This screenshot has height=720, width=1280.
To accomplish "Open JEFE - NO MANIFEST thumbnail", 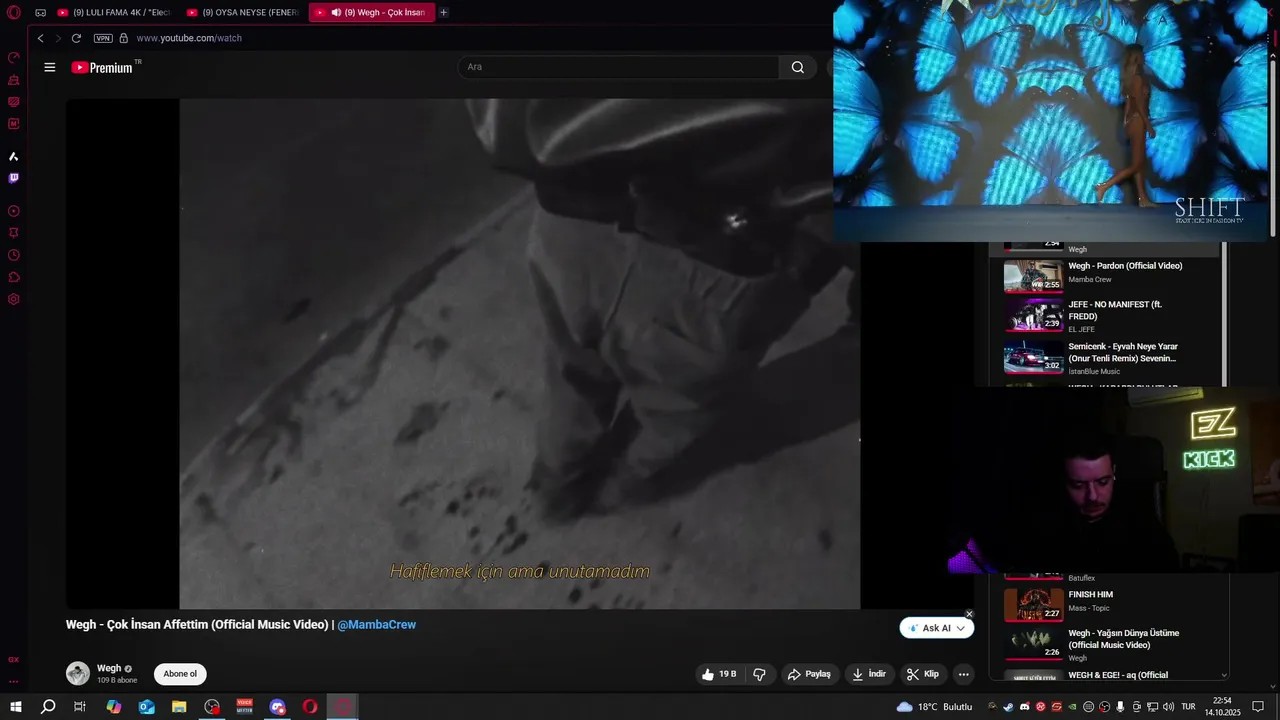I will (x=1033, y=315).
